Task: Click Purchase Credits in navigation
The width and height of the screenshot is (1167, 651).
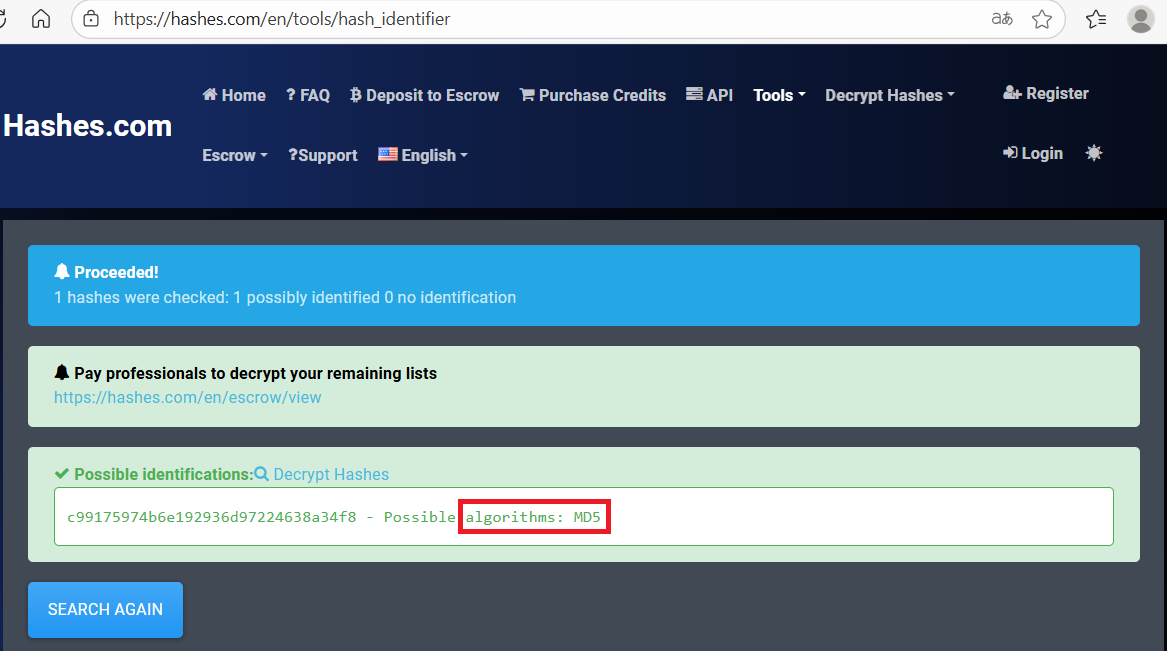Action: pos(592,95)
